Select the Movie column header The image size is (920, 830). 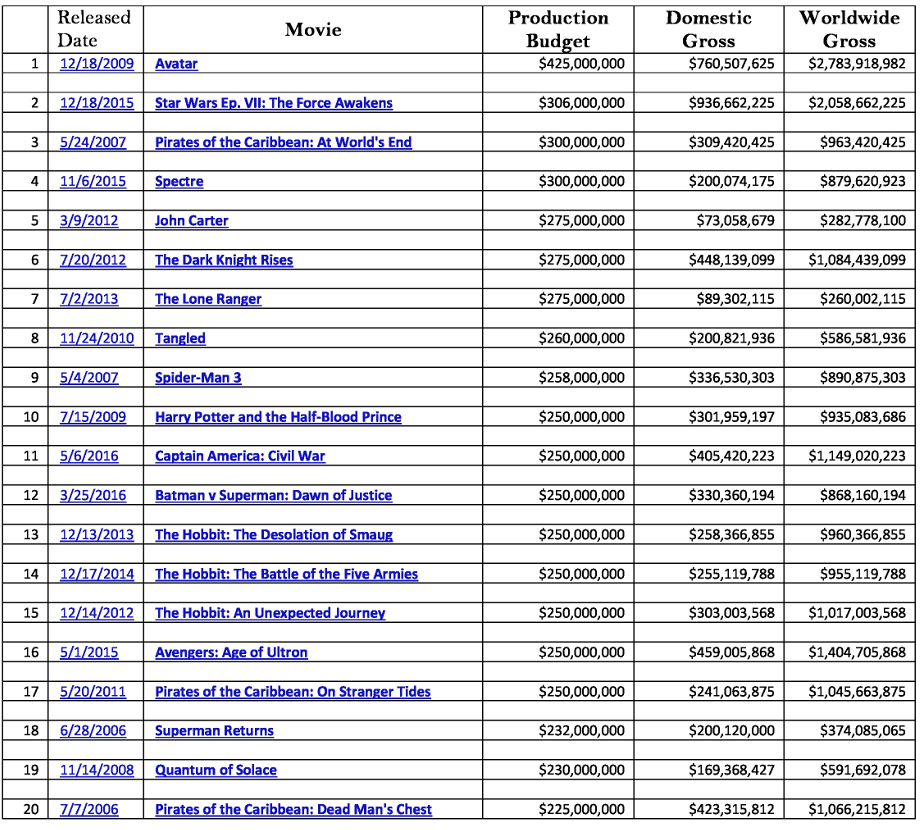313,29
